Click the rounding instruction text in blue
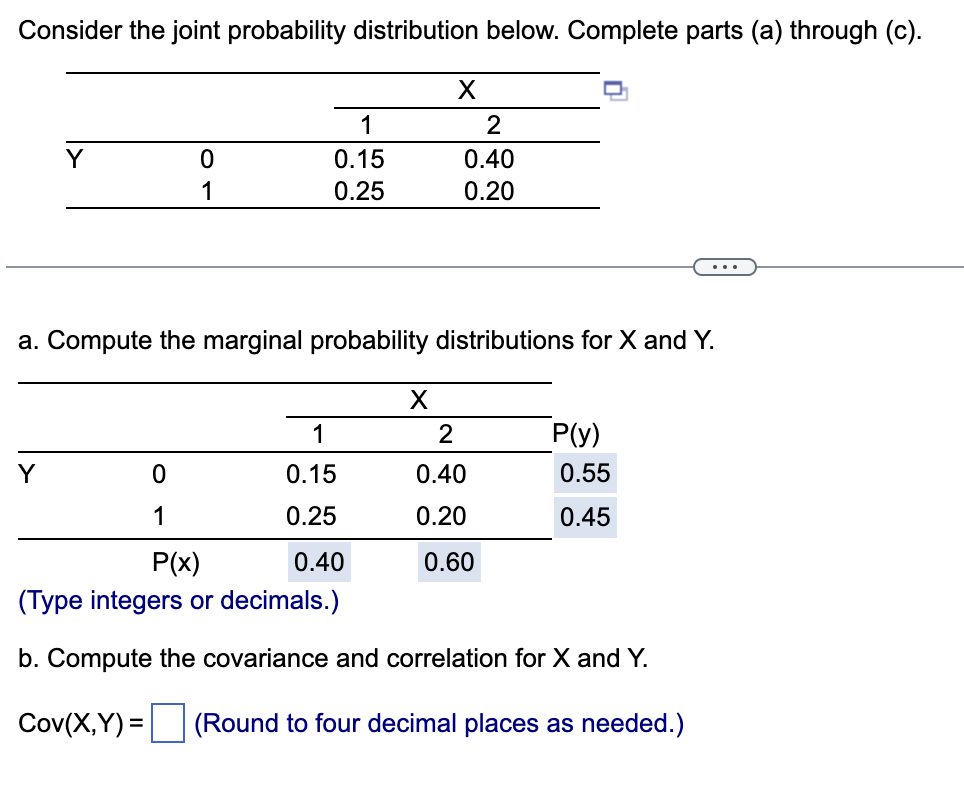Viewport: 964px width, 786px height. click(x=437, y=723)
